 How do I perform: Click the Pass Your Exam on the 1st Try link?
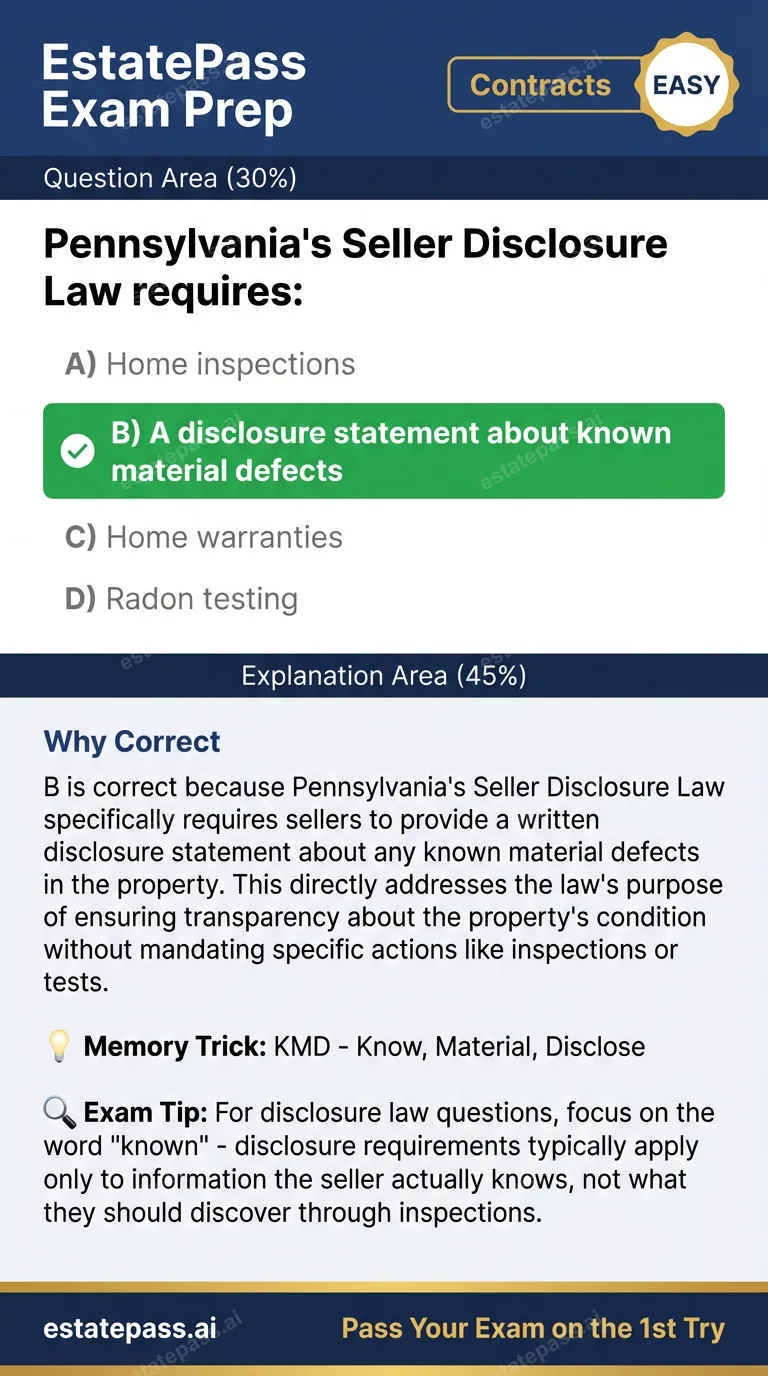coord(533,1328)
